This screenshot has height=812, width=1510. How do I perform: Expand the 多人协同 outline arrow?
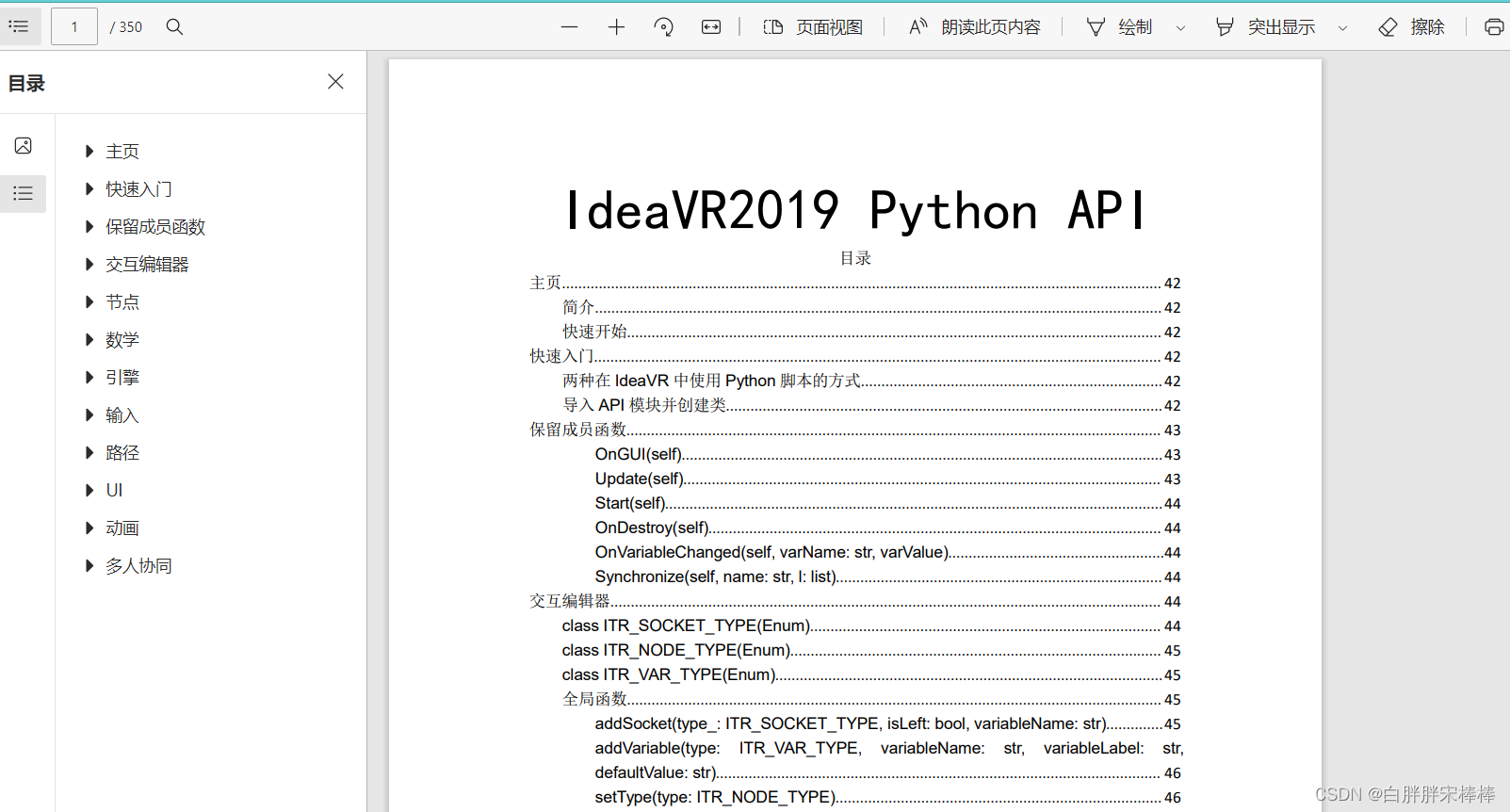point(89,566)
